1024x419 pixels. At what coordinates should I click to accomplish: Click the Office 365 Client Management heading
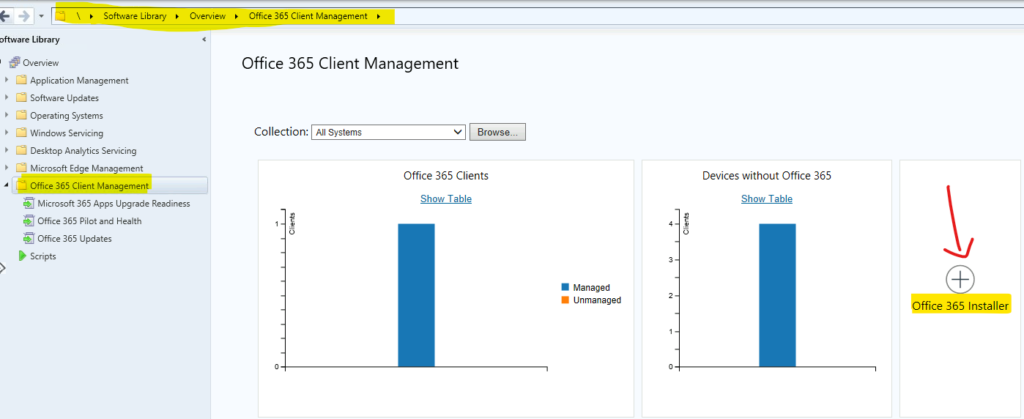tap(350, 63)
